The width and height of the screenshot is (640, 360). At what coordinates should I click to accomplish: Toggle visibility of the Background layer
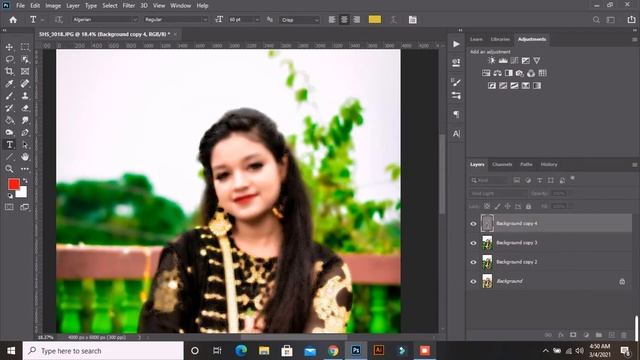pyautogui.click(x=473, y=281)
